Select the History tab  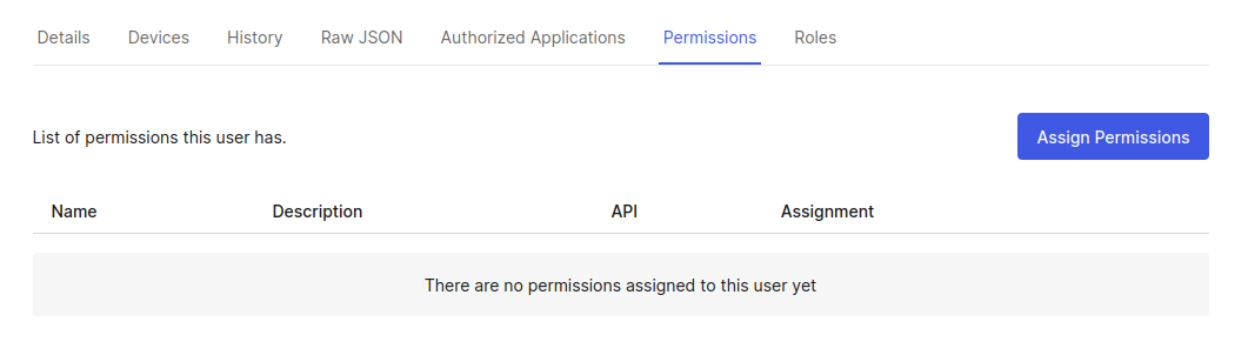(254, 38)
